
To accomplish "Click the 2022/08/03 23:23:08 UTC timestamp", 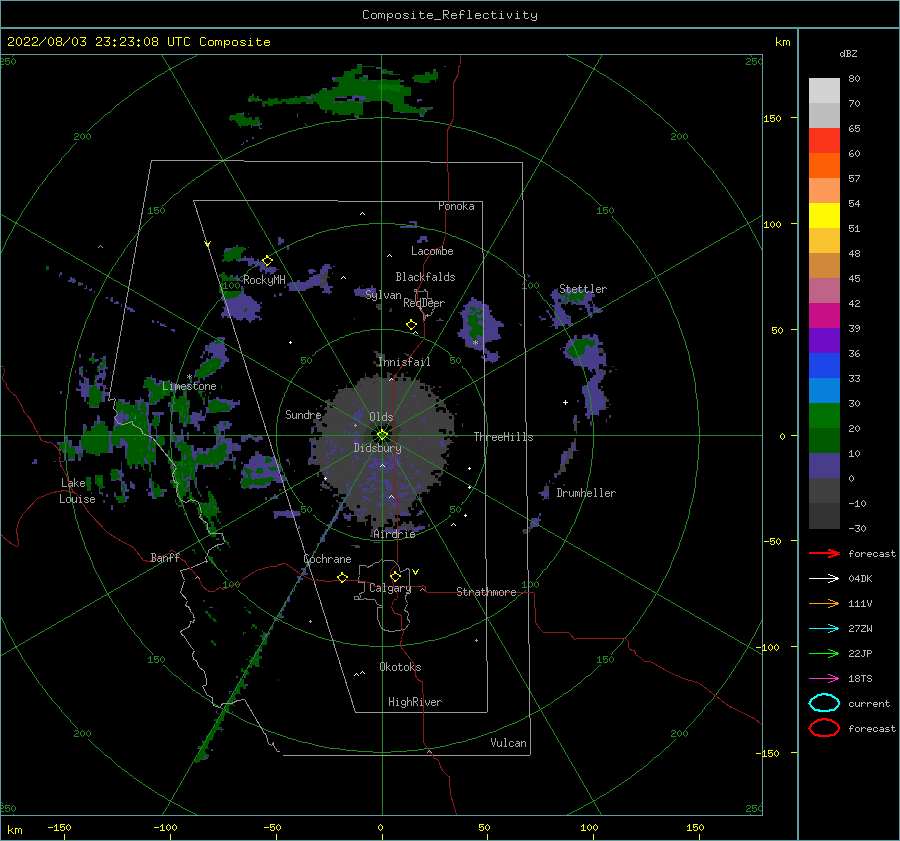I will [x=138, y=42].
